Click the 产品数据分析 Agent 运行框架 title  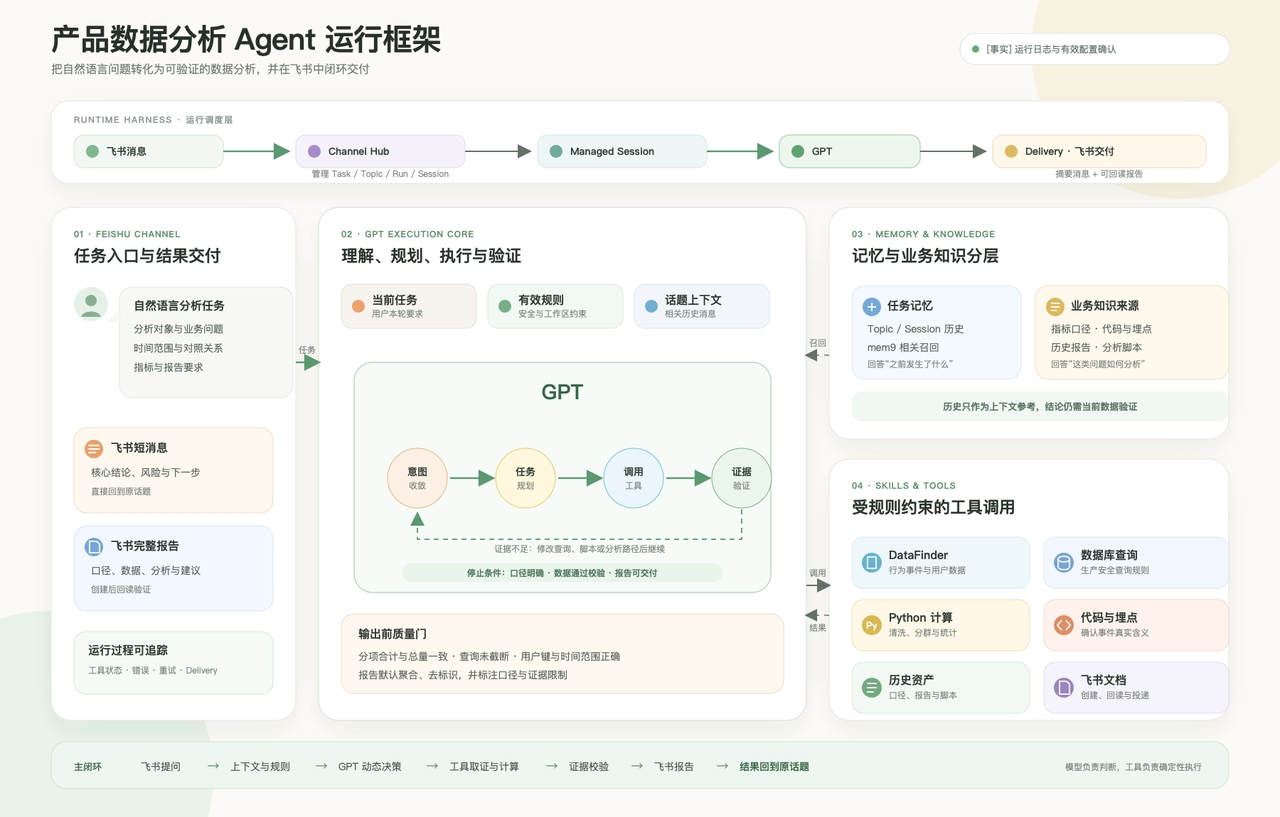click(246, 40)
